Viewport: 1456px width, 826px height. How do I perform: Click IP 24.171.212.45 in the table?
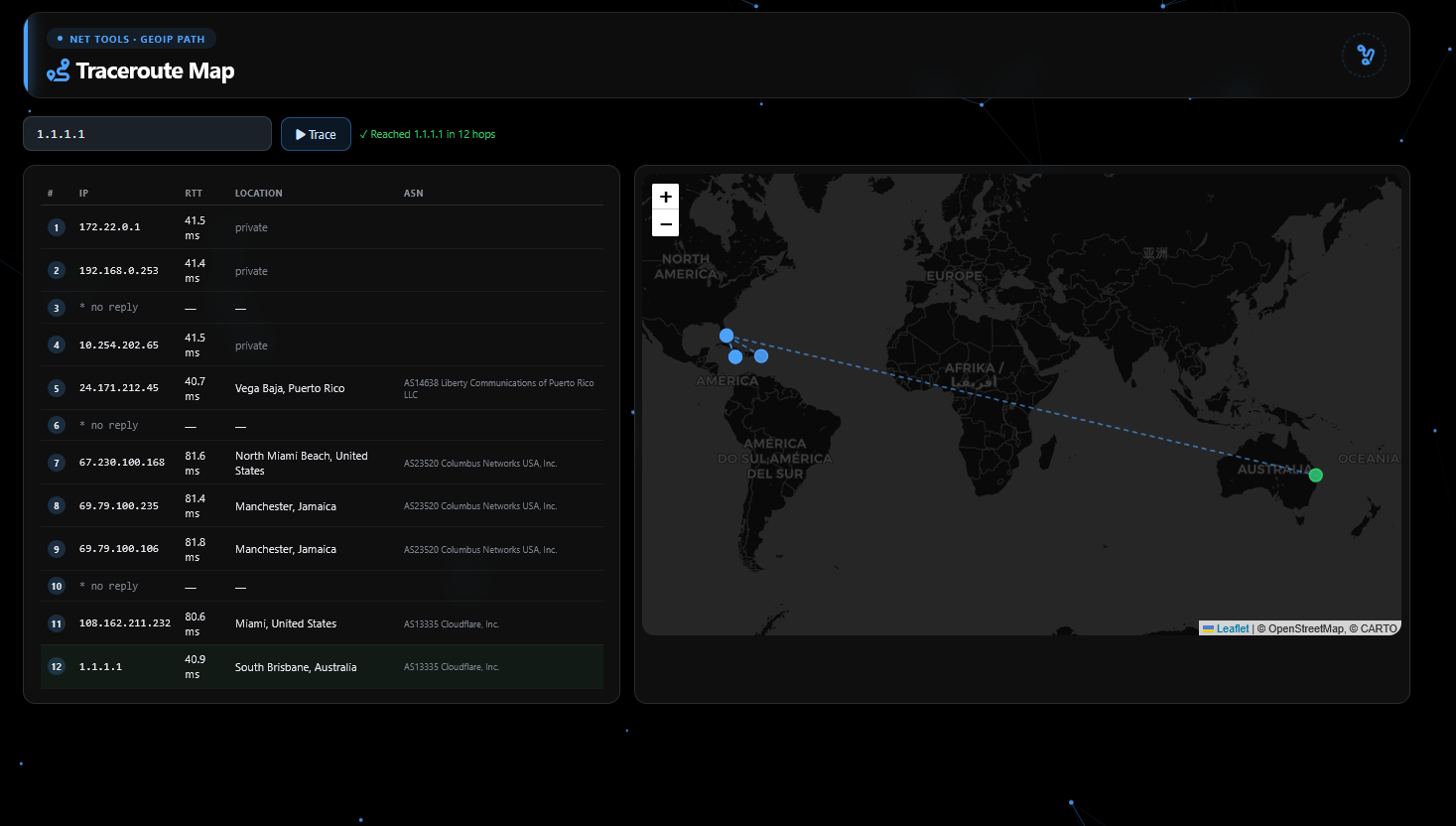coord(118,388)
